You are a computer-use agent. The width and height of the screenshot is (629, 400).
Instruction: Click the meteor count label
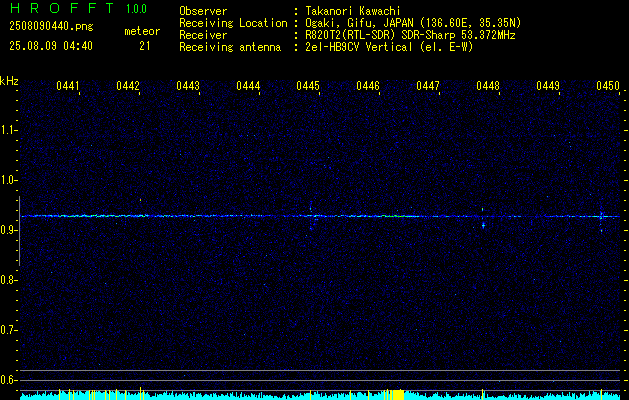[x=142, y=31]
